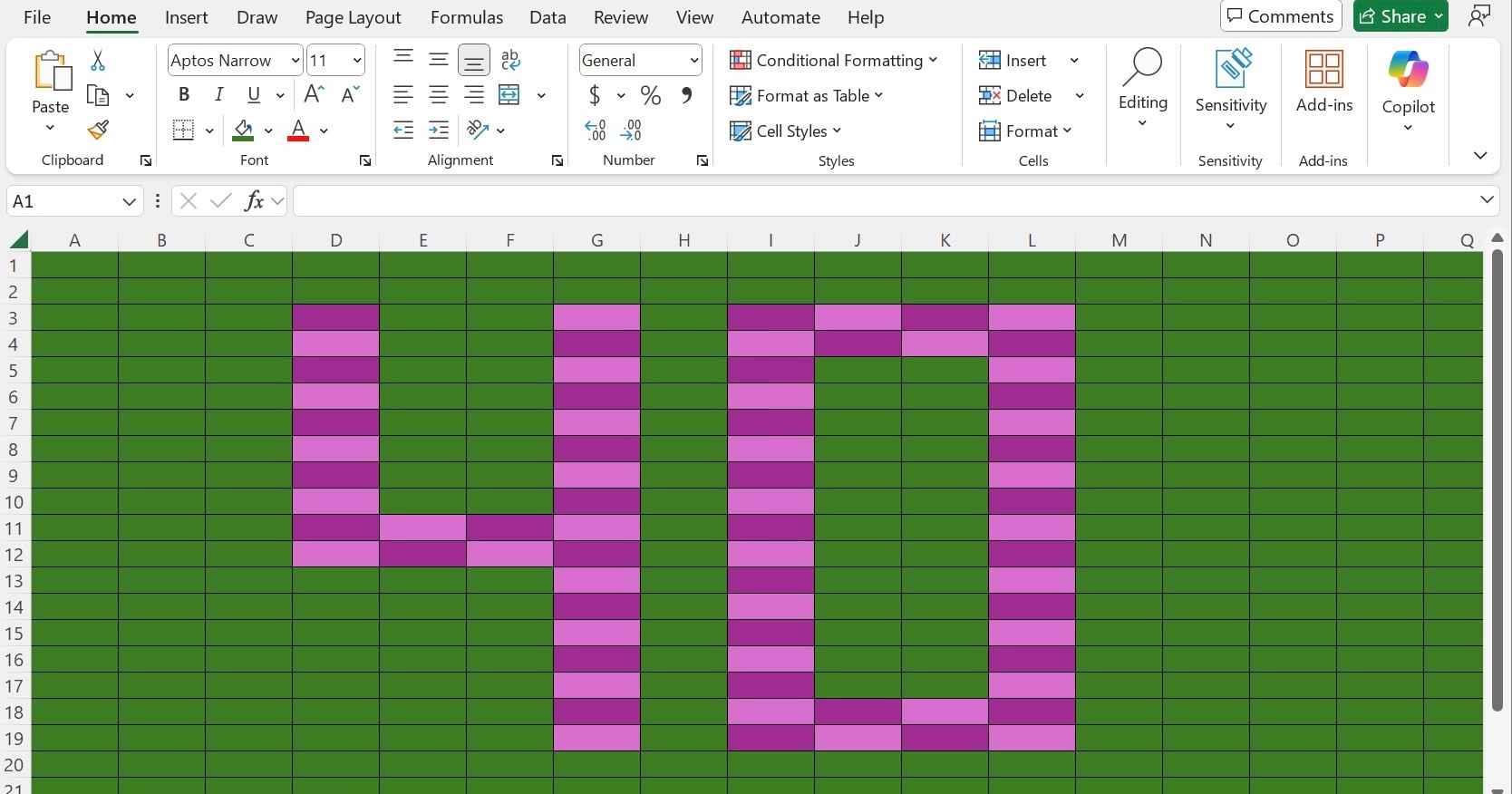Switch to Page Layout tab
Screen dimensions: 1512x794
354,17
